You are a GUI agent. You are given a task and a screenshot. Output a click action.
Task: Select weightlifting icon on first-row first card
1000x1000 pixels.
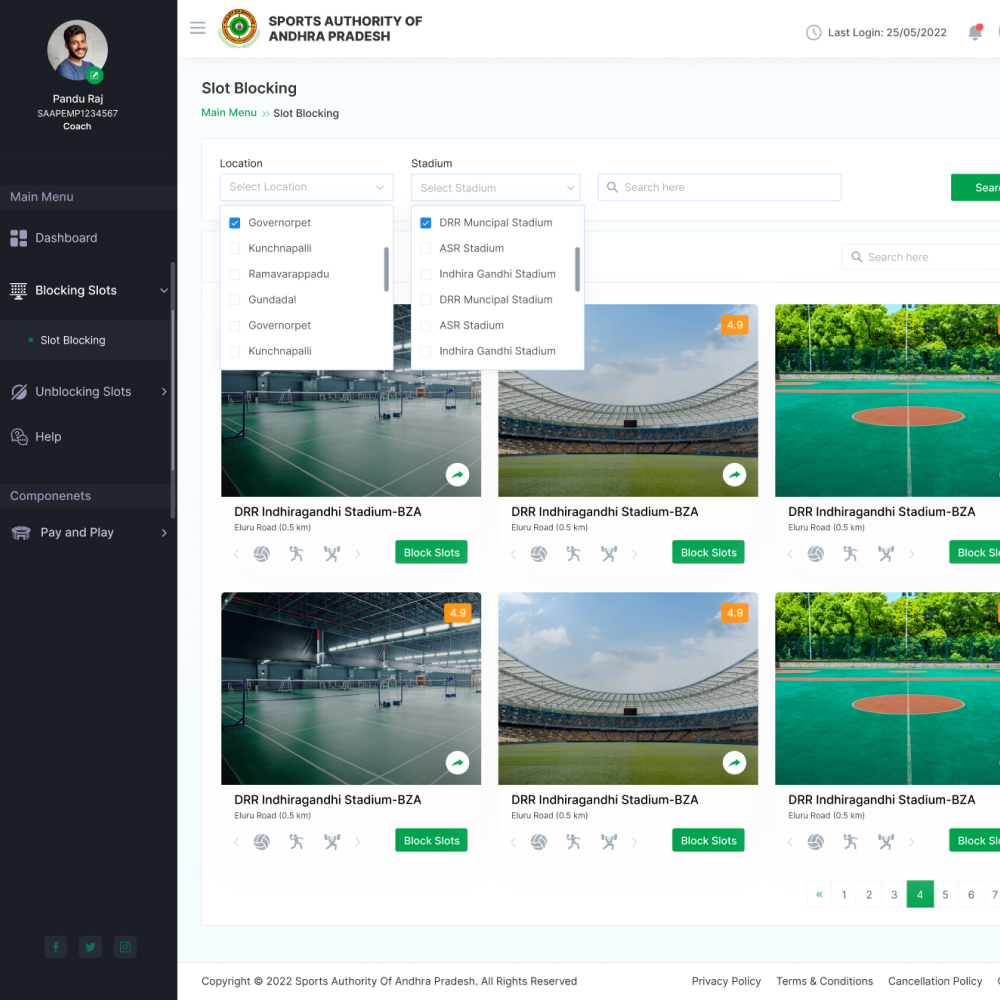point(332,554)
